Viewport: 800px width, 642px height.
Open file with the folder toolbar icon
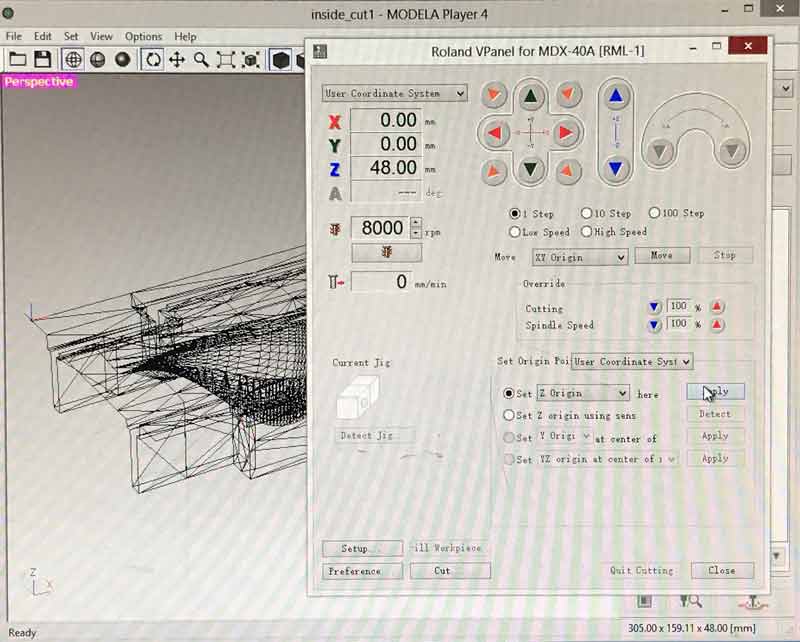(18, 60)
